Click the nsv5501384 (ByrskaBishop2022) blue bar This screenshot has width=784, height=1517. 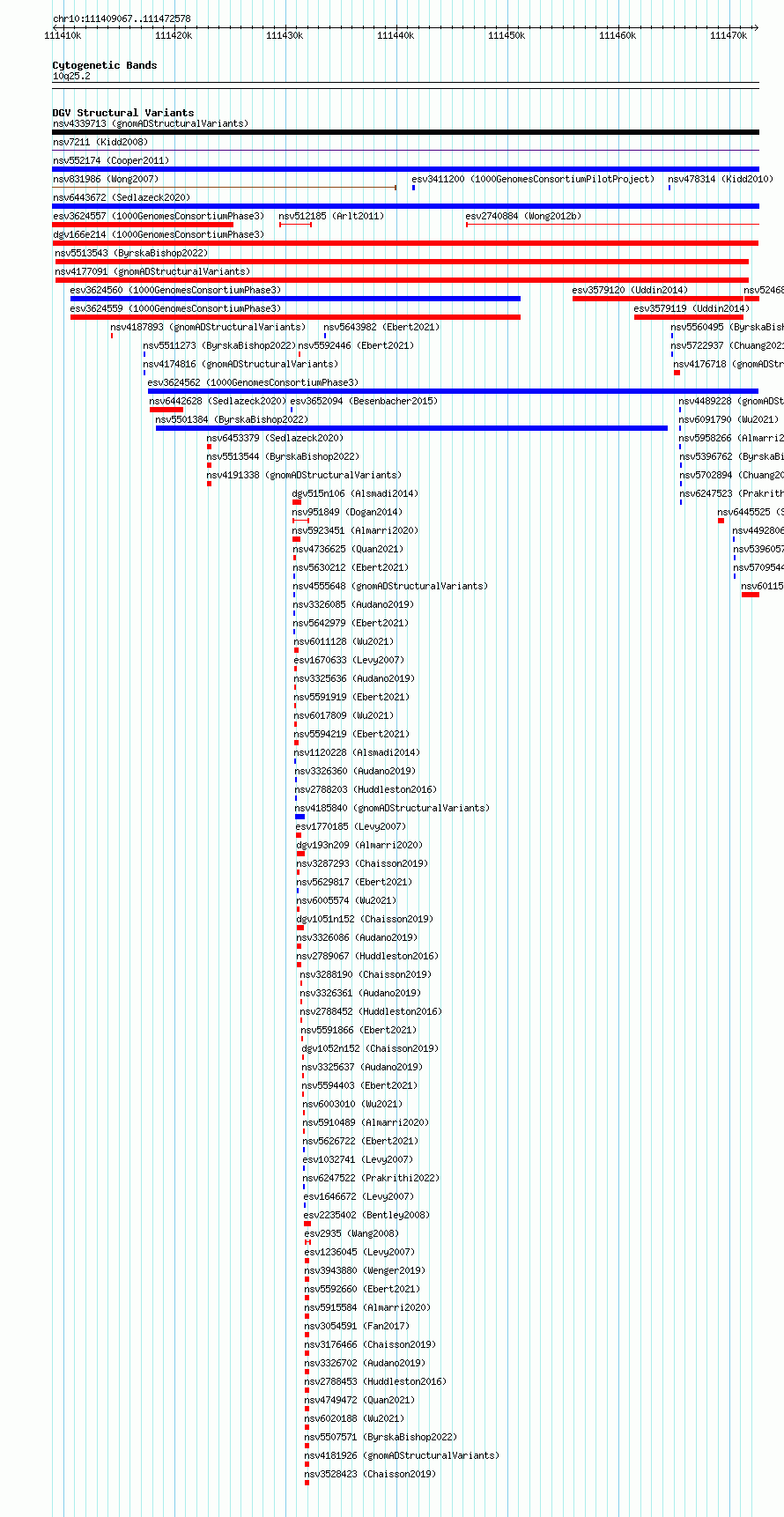click(x=411, y=428)
